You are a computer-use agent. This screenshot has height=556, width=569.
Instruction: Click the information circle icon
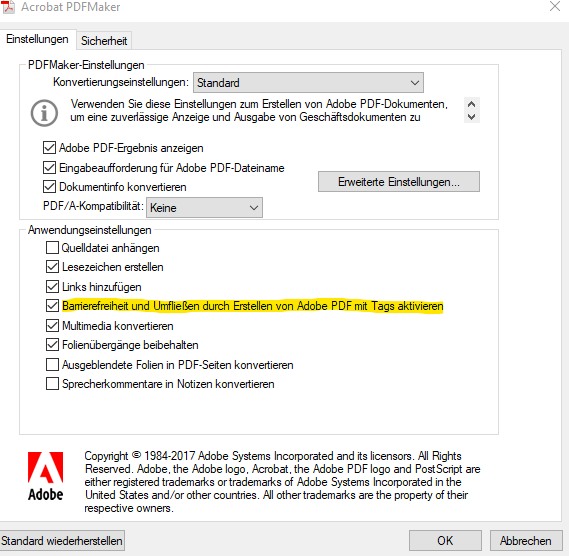(x=44, y=113)
